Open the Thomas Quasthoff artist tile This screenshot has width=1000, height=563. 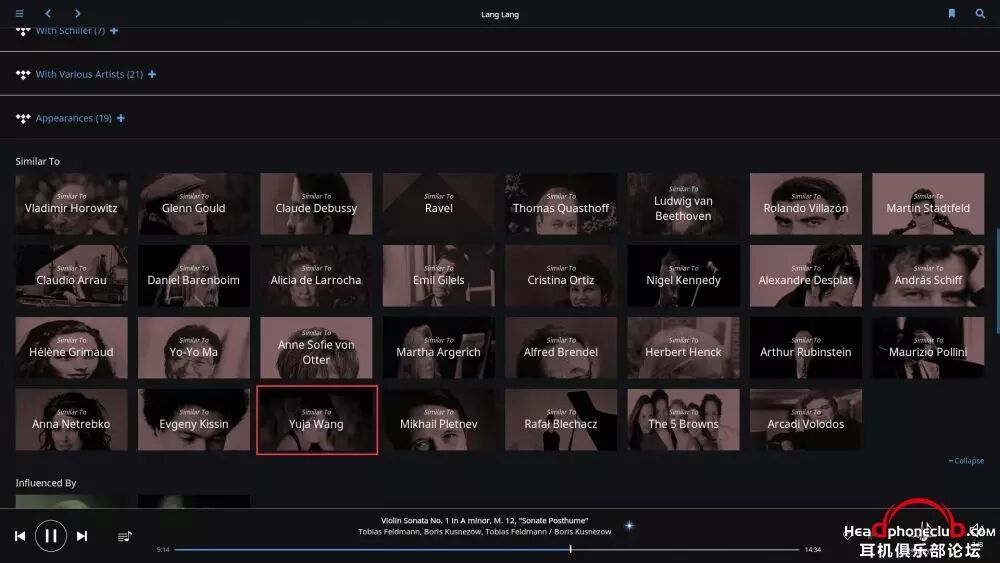(561, 204)
